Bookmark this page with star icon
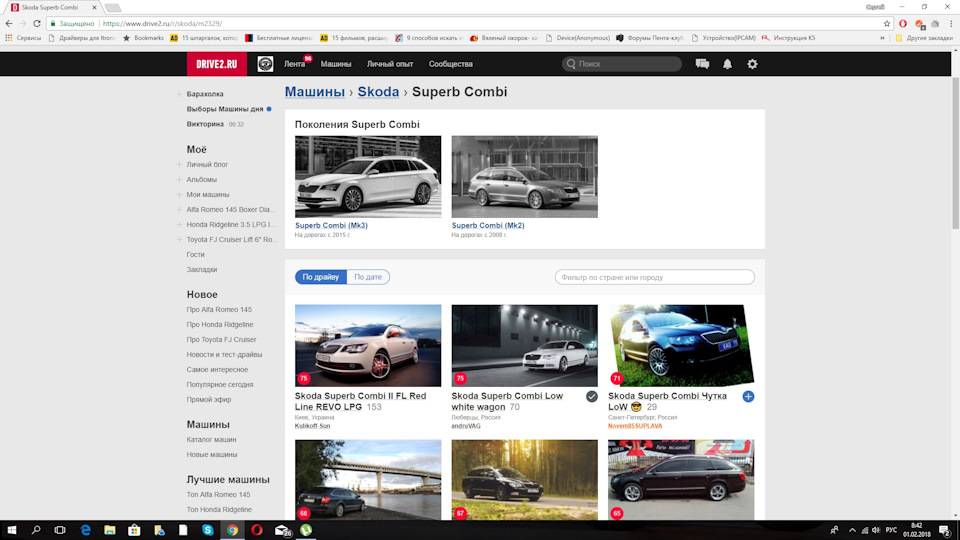This screenshot has width=960, height=540. click(x=887, y=23)
